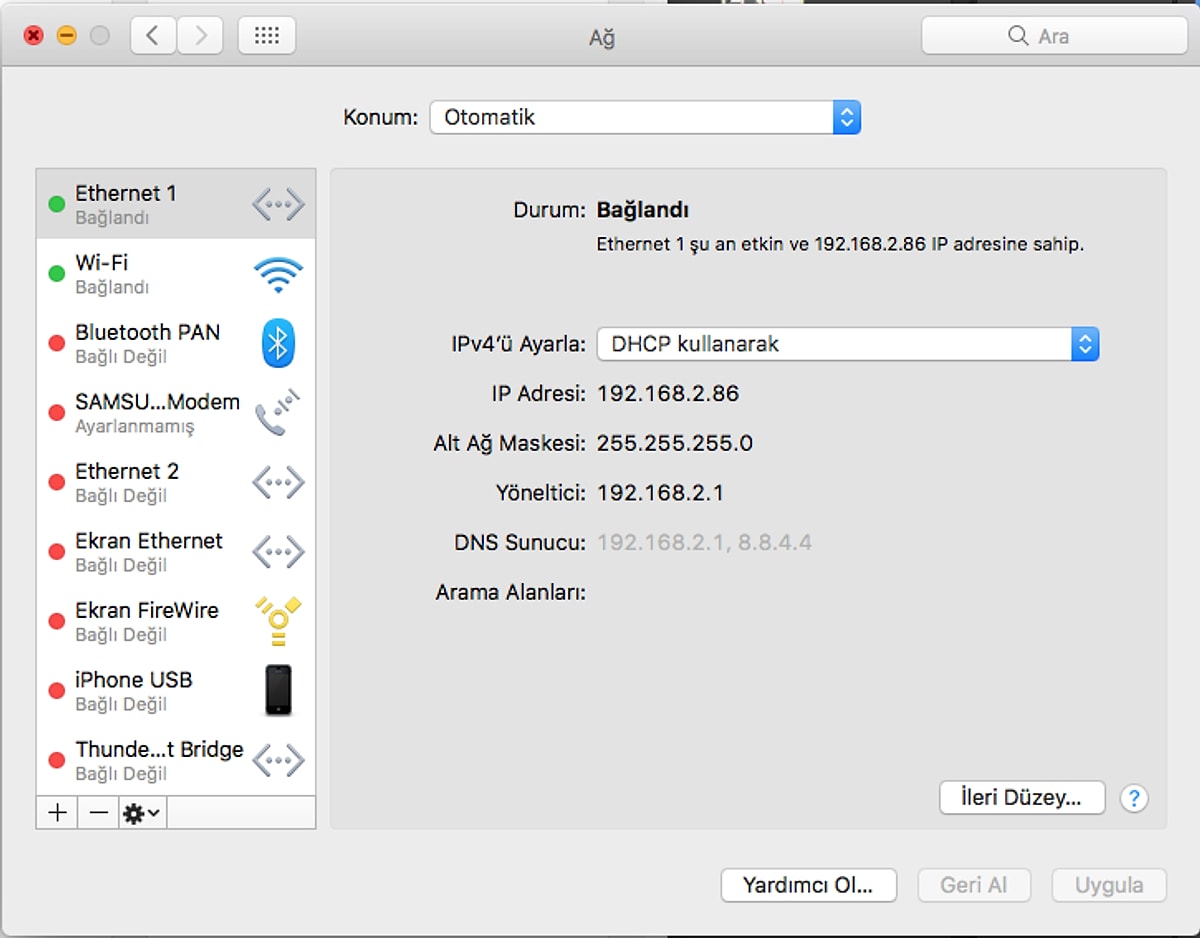Click the Yardımcı Ol button

pyautogui.click(x=808, y=885)
